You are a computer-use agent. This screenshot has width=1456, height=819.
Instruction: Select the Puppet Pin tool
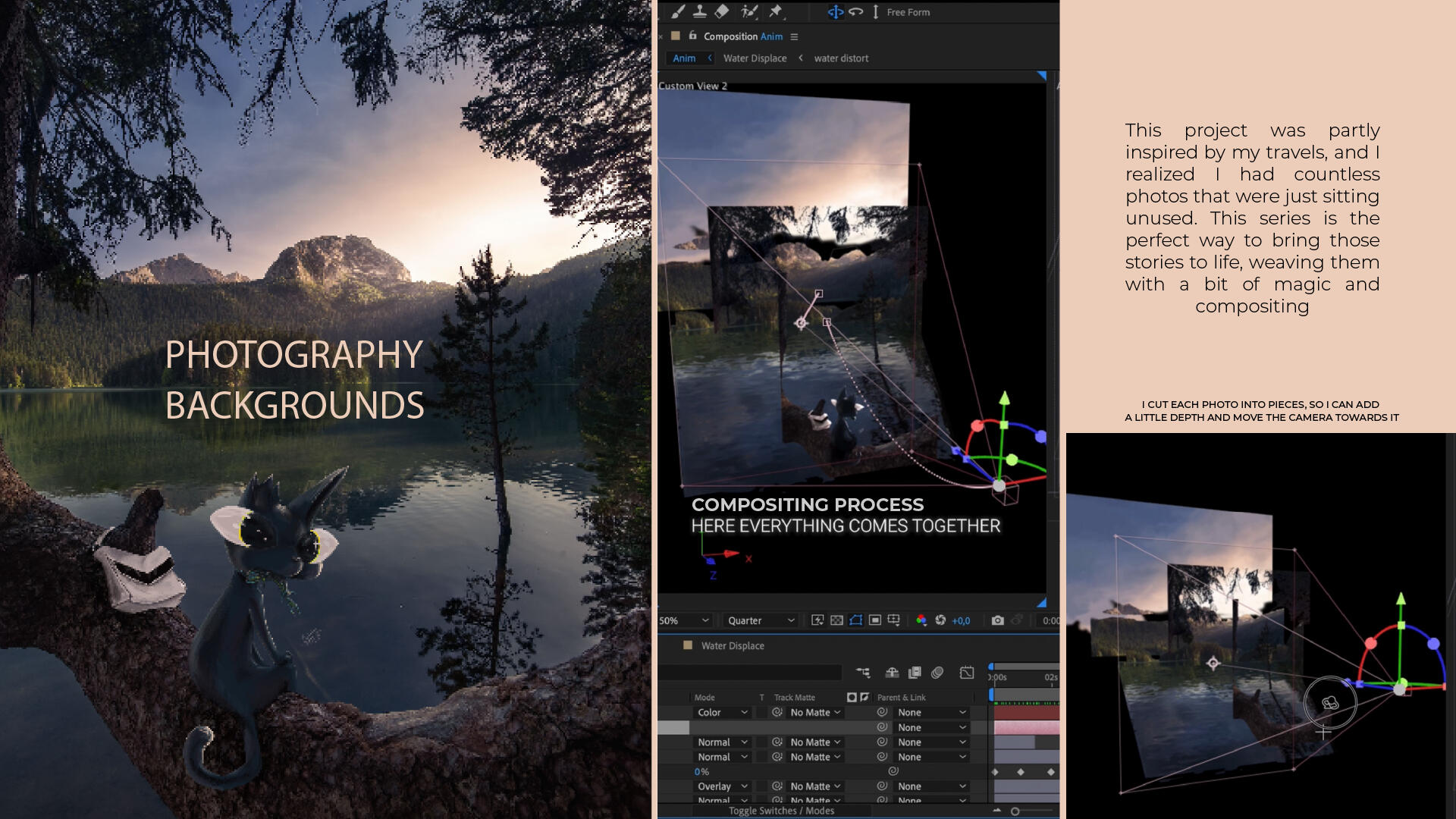pos(775,11)
